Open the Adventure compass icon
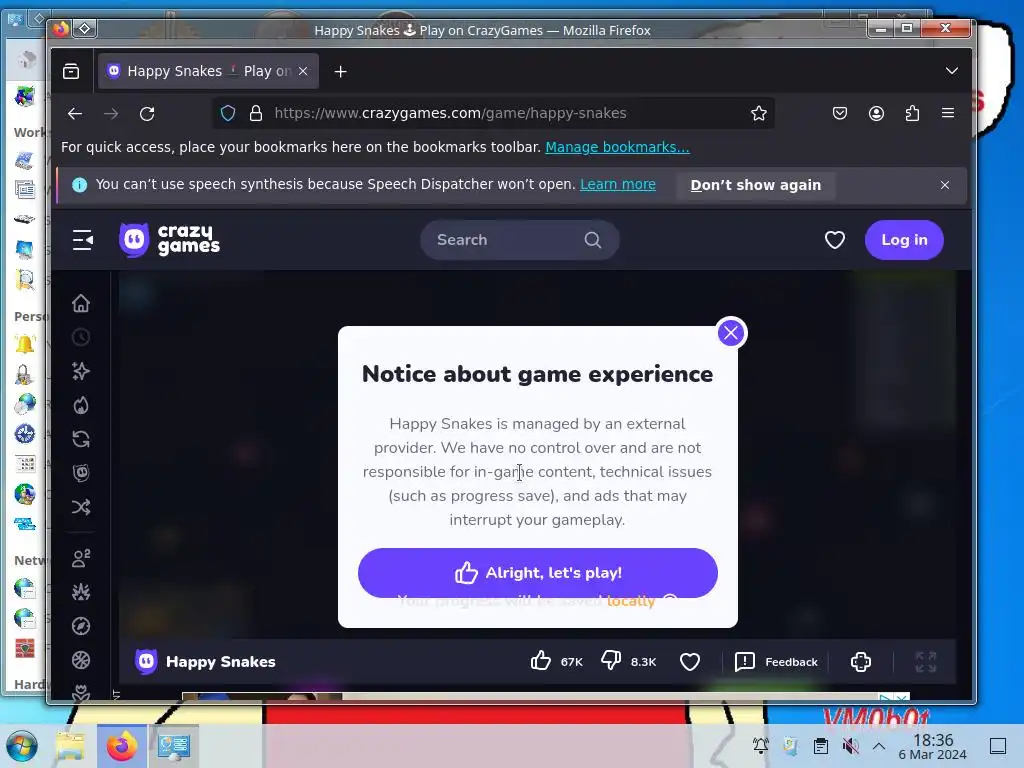1024x768 pixels. coord(81,626)
